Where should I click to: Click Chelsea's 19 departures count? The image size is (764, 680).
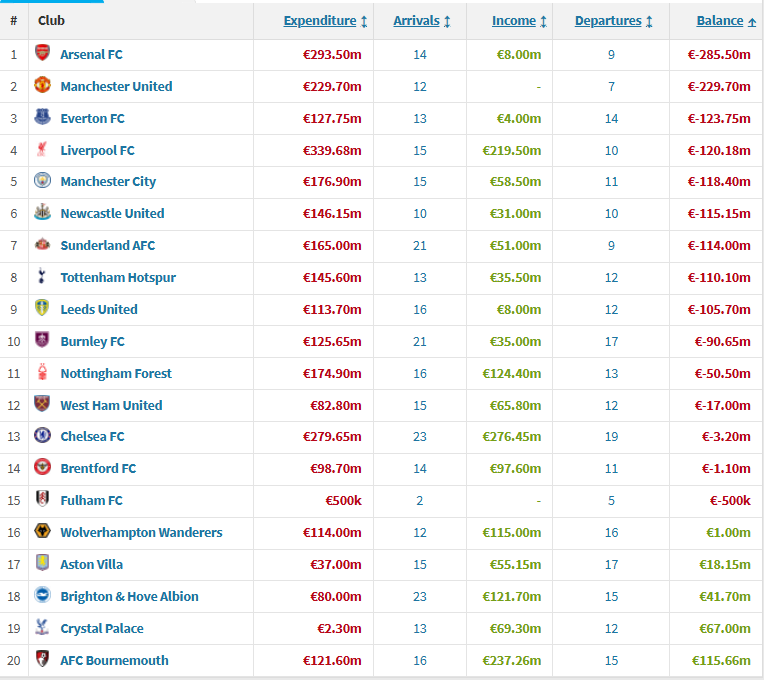click(611, 436)
